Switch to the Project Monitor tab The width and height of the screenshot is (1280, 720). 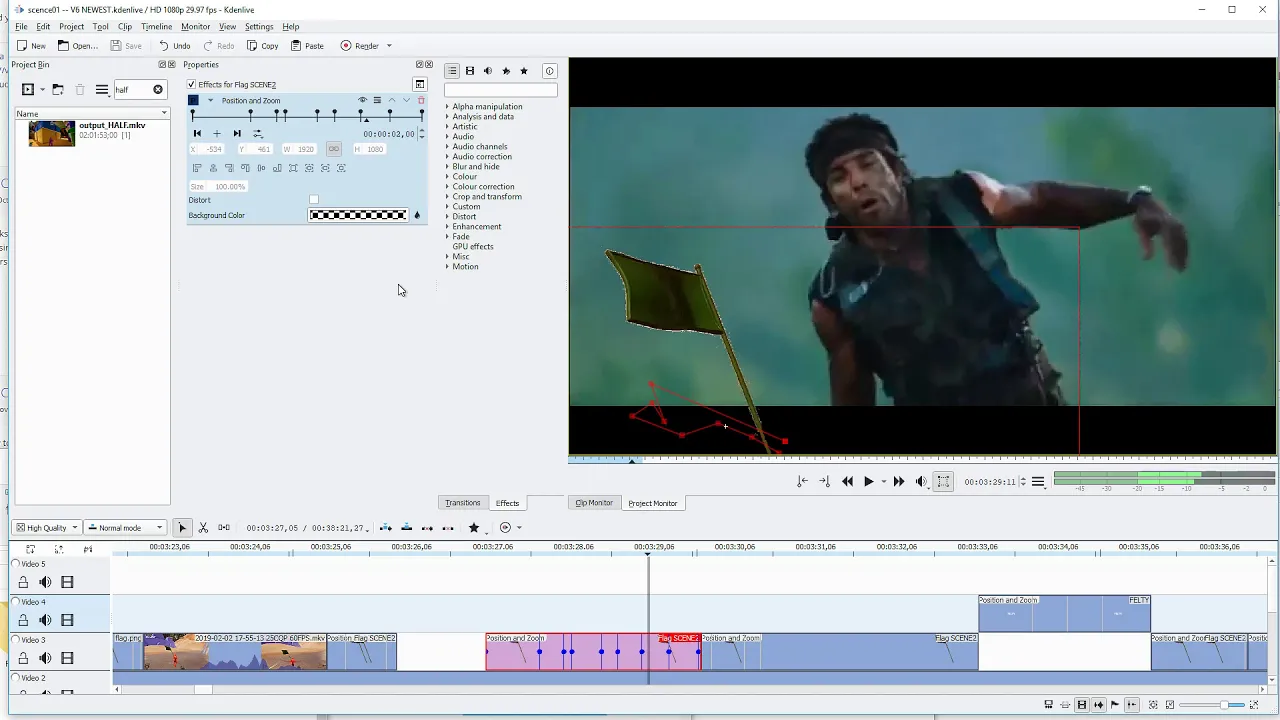pos(652,503)
